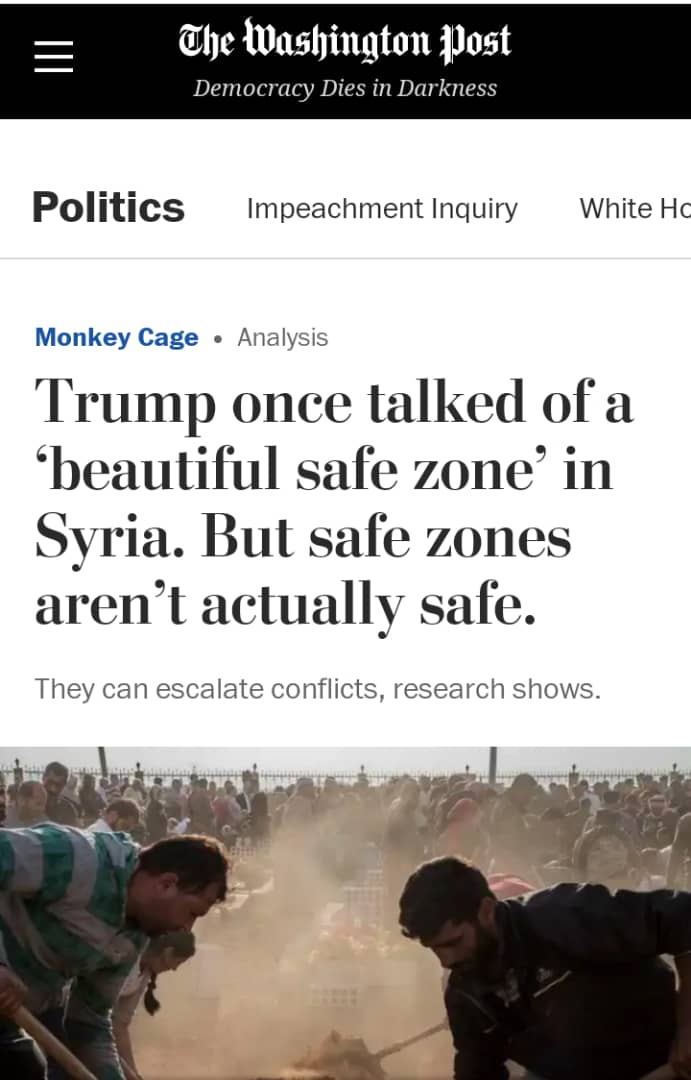Click the bullet separator before Analysis
691x1080 pixels.
[x=218, y=339]
